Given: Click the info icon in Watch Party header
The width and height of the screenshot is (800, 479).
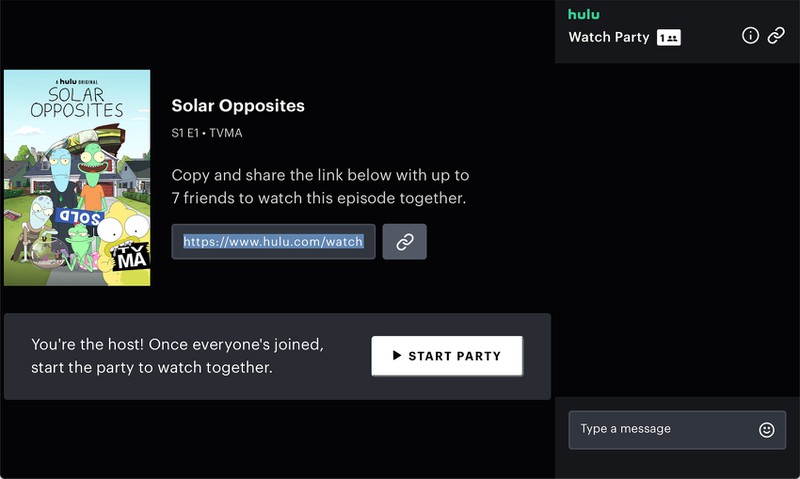Looking at the screenshot, I should (x=750, y=36).
